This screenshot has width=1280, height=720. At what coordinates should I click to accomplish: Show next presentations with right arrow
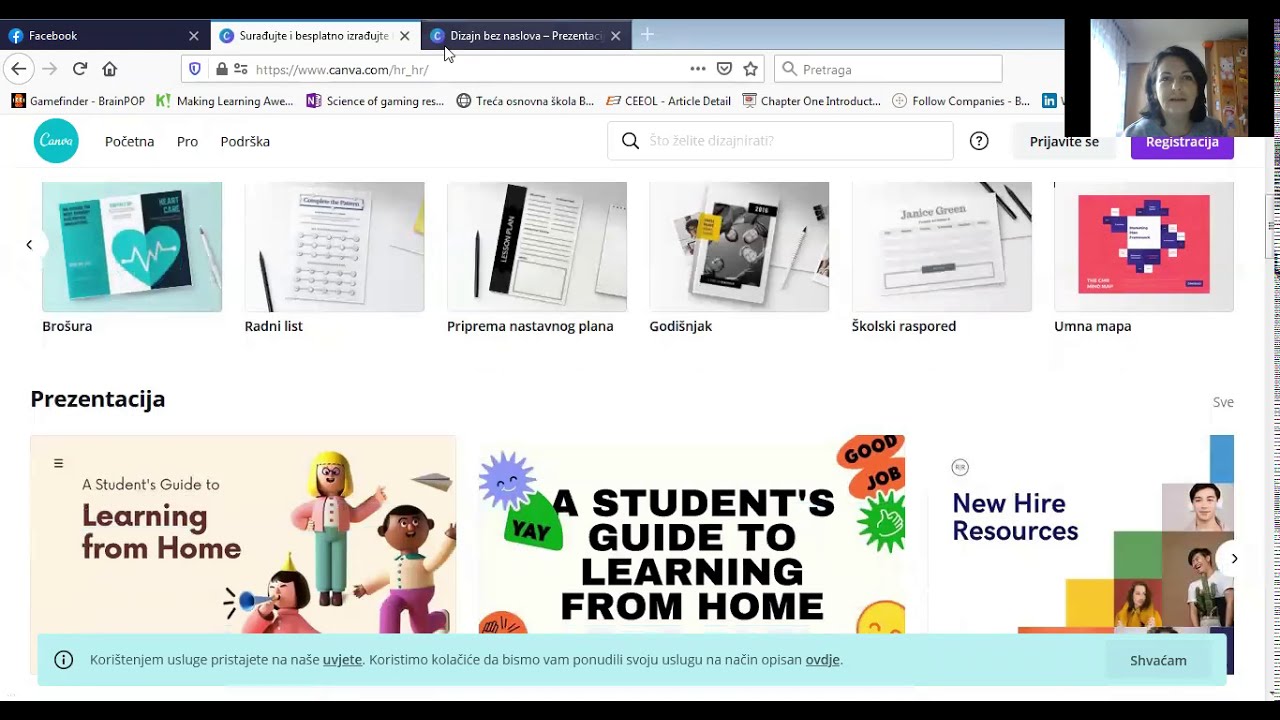coord(1234,559)
